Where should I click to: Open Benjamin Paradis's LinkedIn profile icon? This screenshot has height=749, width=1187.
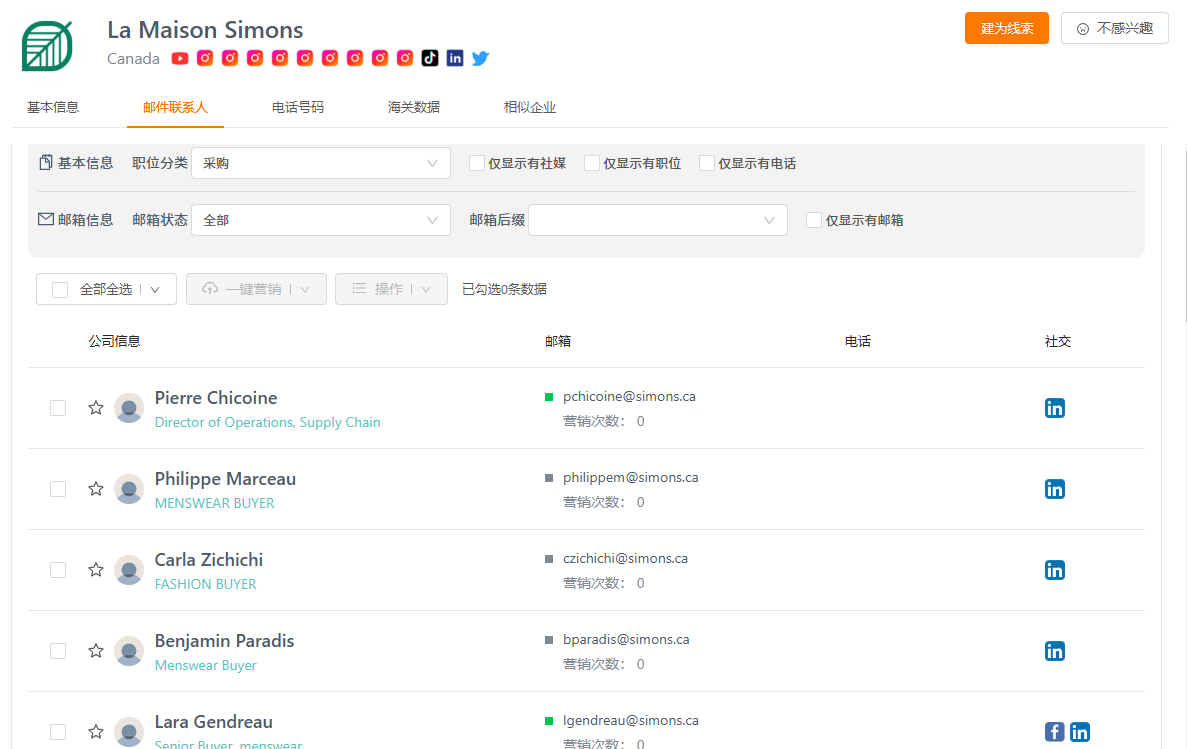tap(1055, 651)
